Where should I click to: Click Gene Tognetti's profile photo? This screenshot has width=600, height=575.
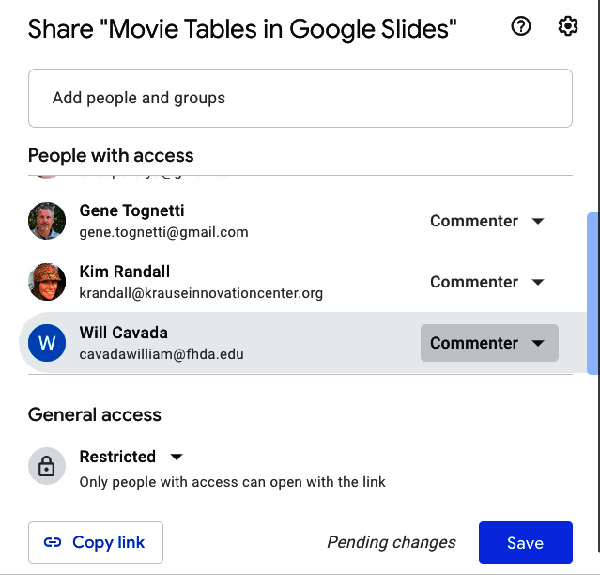pos(47,221)
